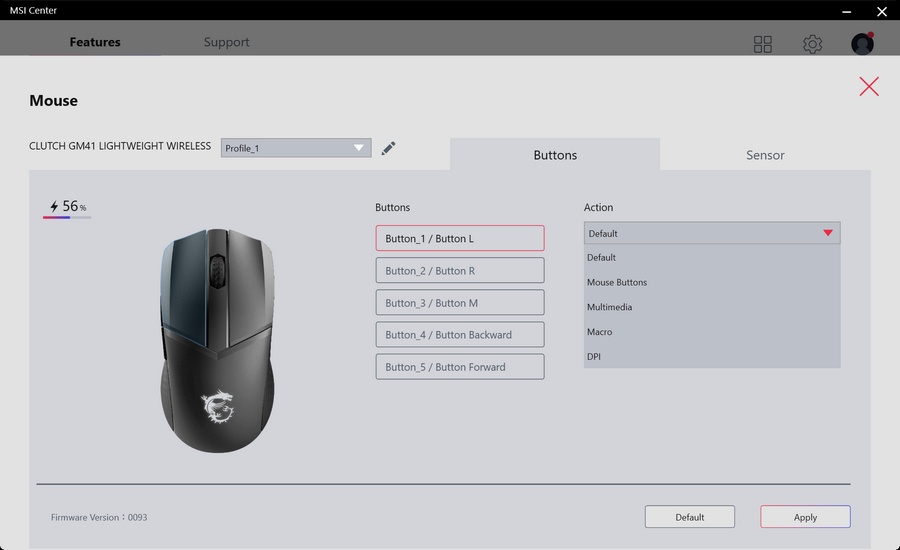Open the Support tab

click(226, 42)
